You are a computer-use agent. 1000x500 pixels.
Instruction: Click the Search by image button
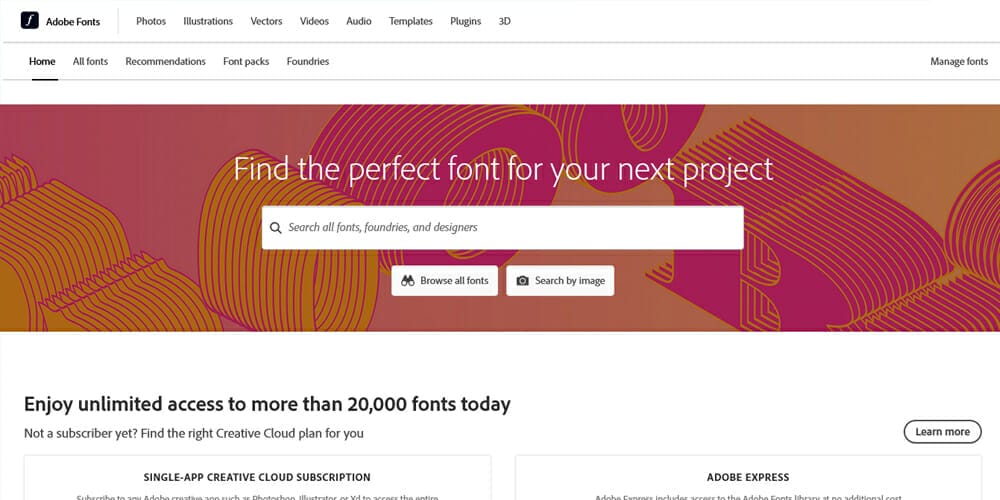tap(560, 281)
